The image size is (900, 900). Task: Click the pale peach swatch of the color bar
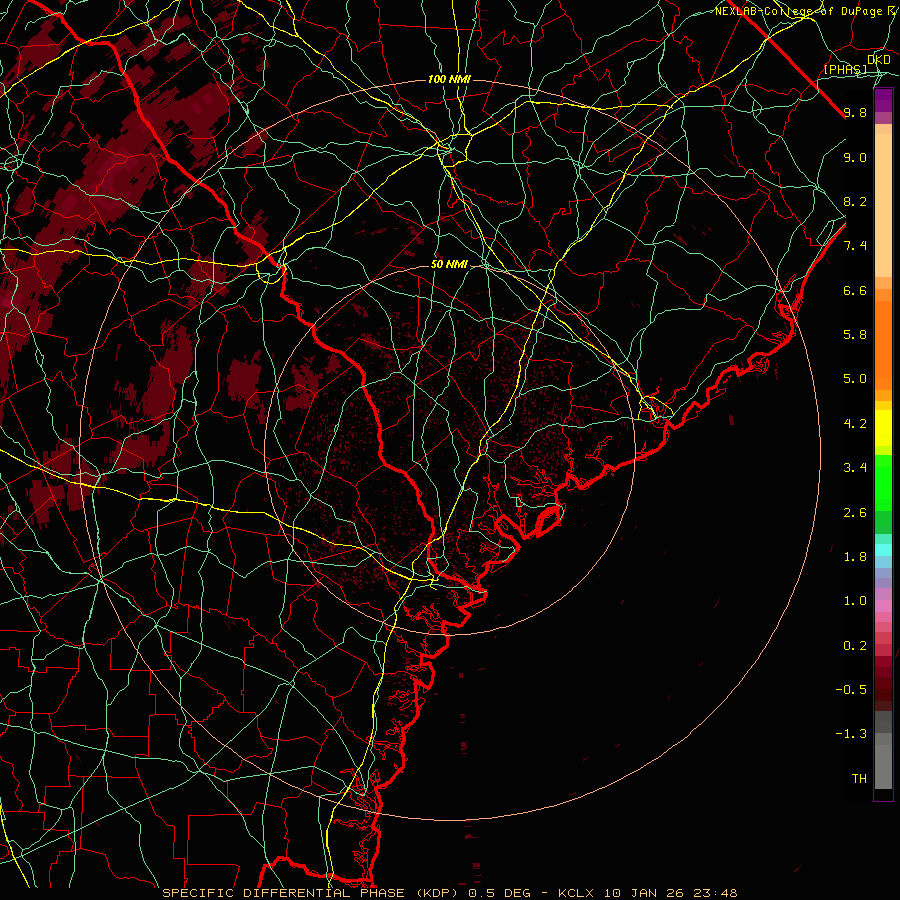(883, 205)
